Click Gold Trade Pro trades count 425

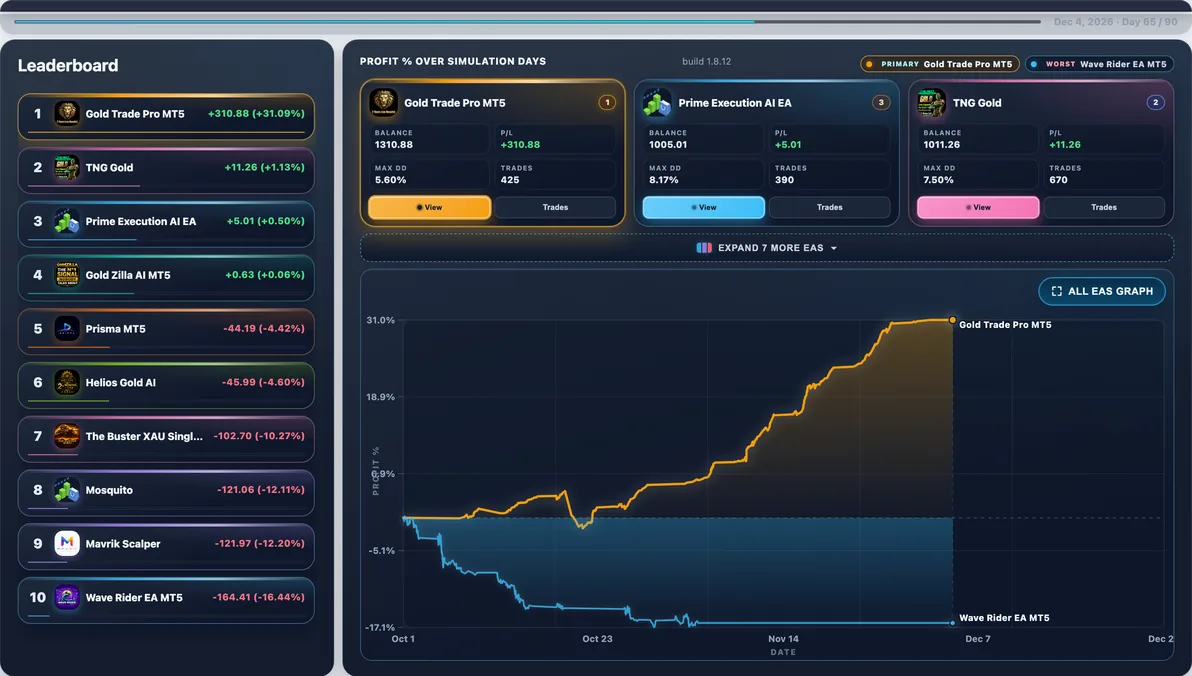coord(510,180)
